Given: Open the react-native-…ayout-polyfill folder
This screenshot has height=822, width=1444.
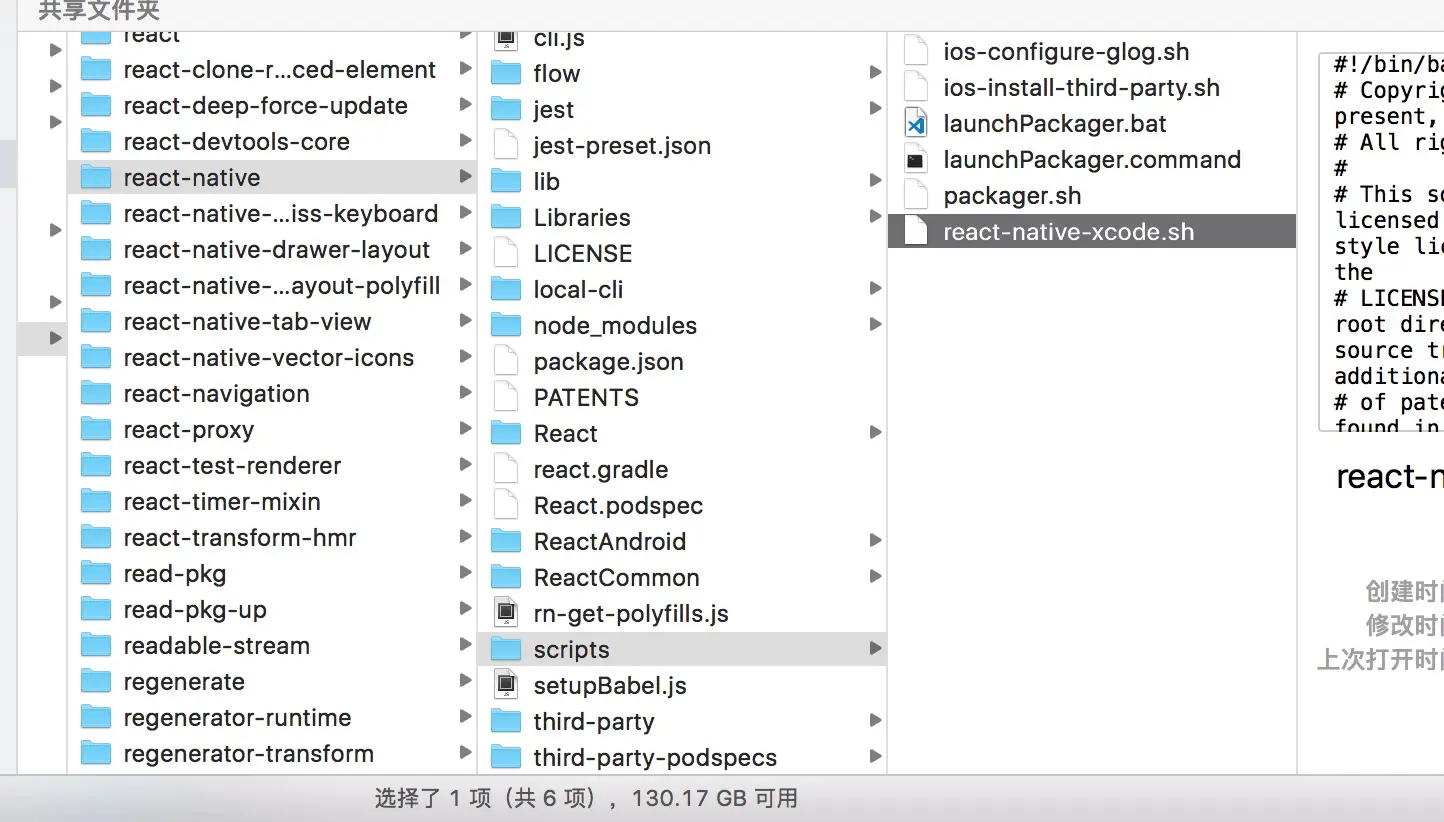Looking at the screenshot, I should pos(272,286).
